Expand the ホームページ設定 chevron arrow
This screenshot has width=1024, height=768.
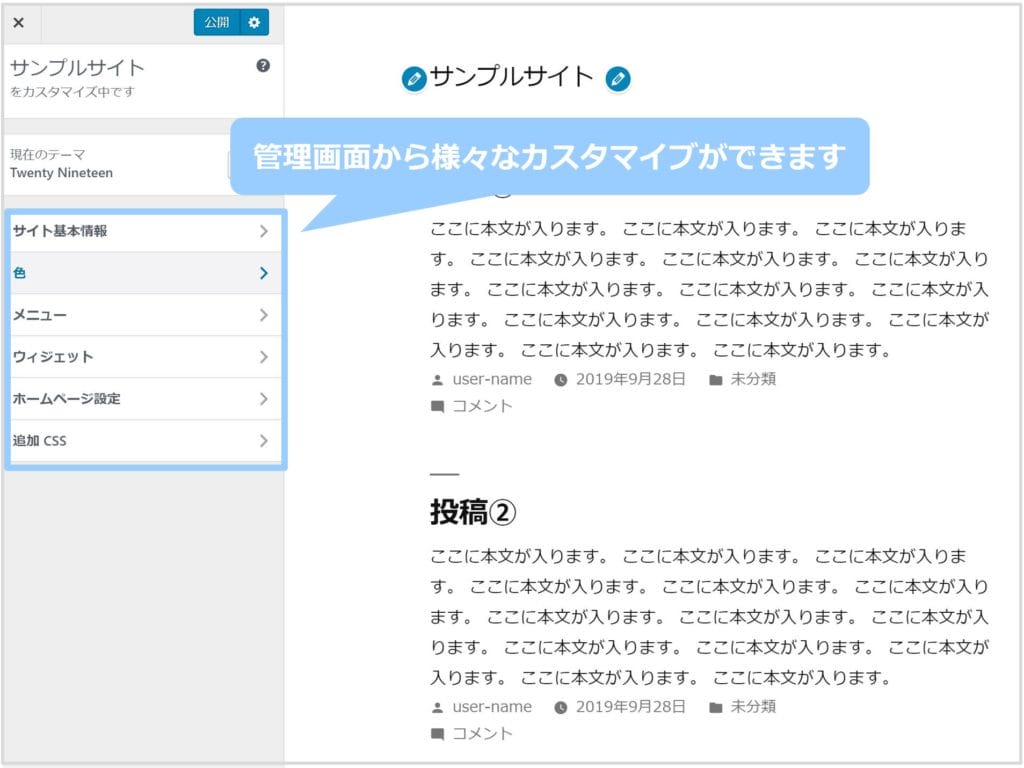(263, 399)
